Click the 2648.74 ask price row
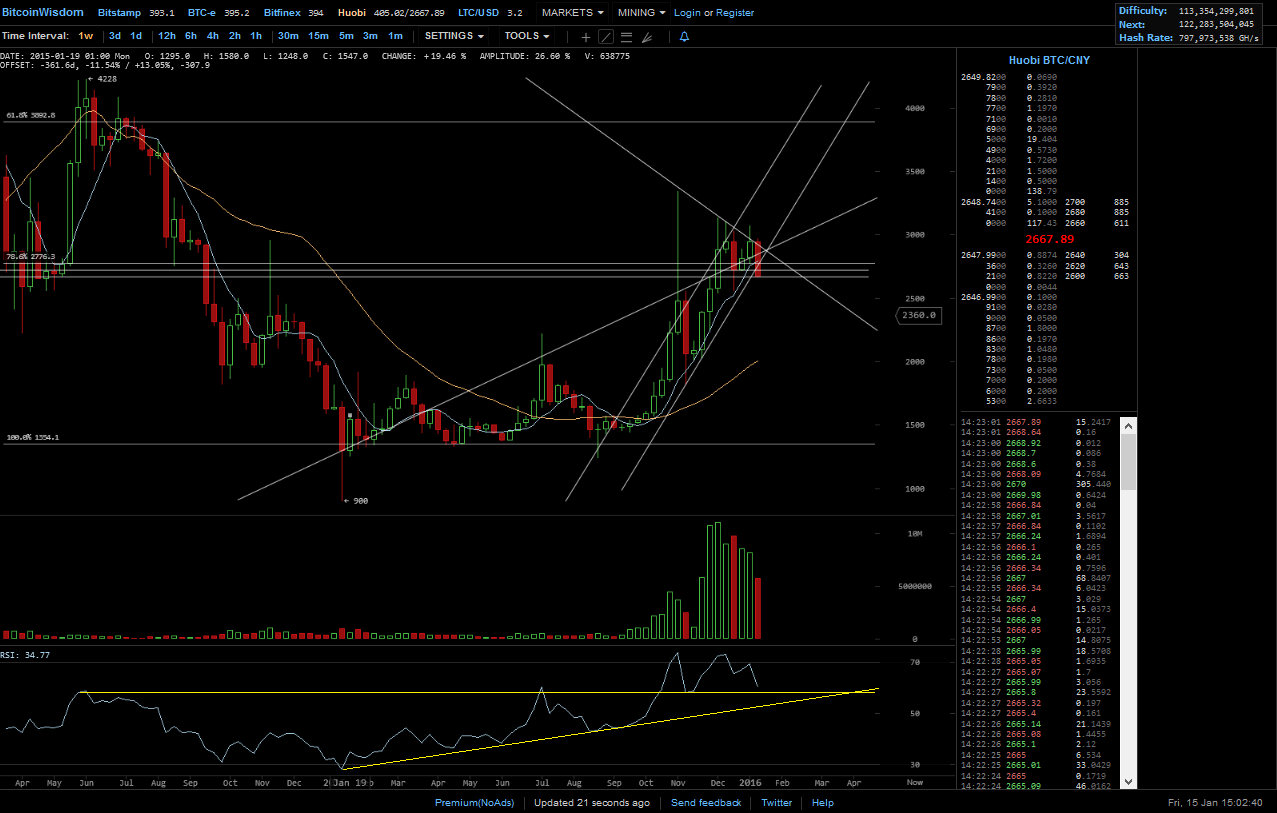Viewport: 1277px width, 813px height. click(1047, 201)
